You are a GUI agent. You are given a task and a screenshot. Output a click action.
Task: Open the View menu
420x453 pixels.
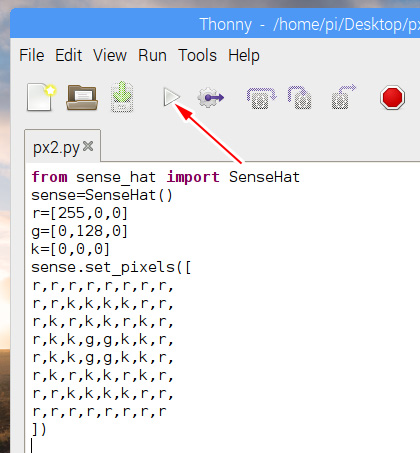click(110, 55)
